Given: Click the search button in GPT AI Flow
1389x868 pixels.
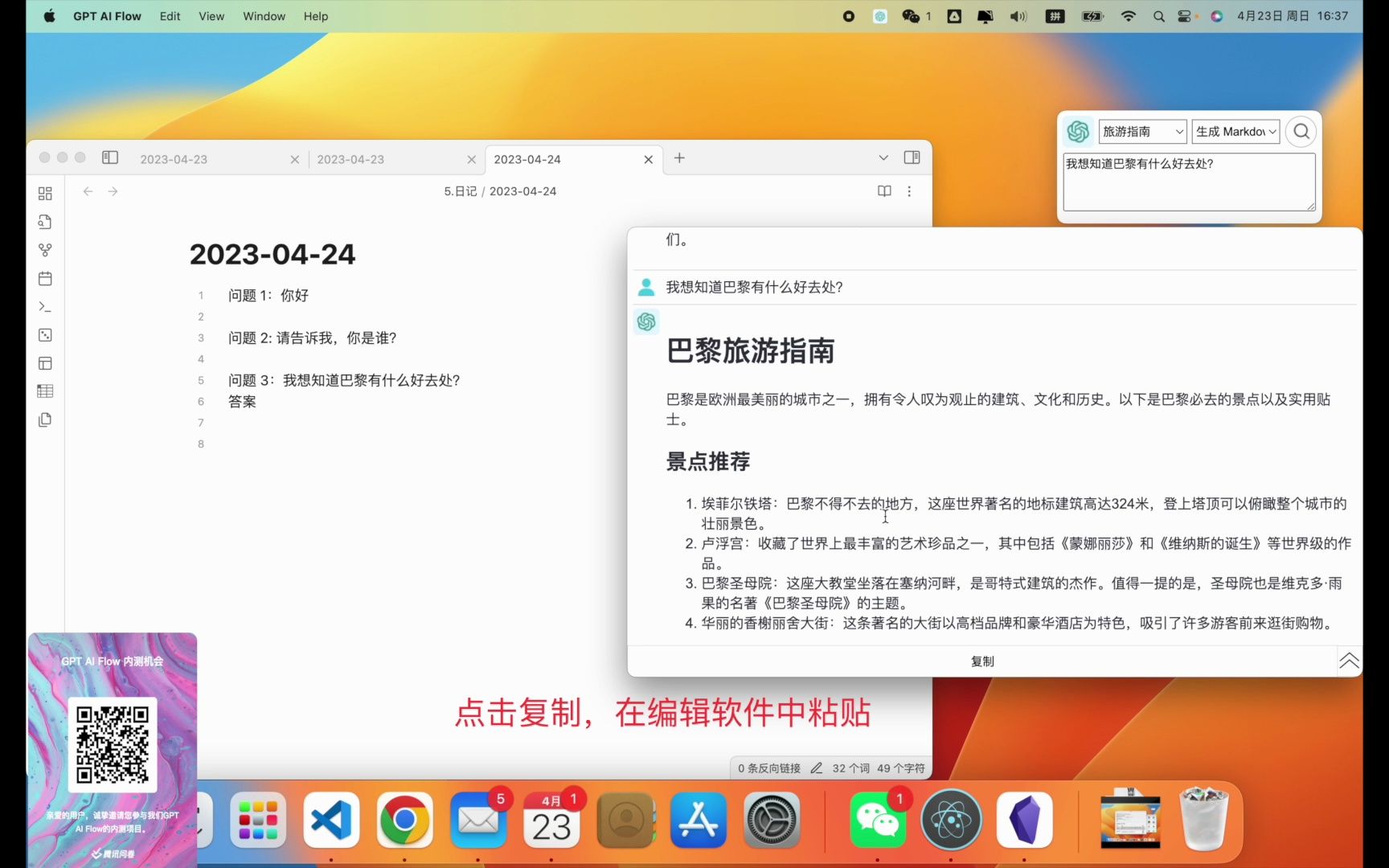Looking at the screenshot, I should click(1301, 132).
